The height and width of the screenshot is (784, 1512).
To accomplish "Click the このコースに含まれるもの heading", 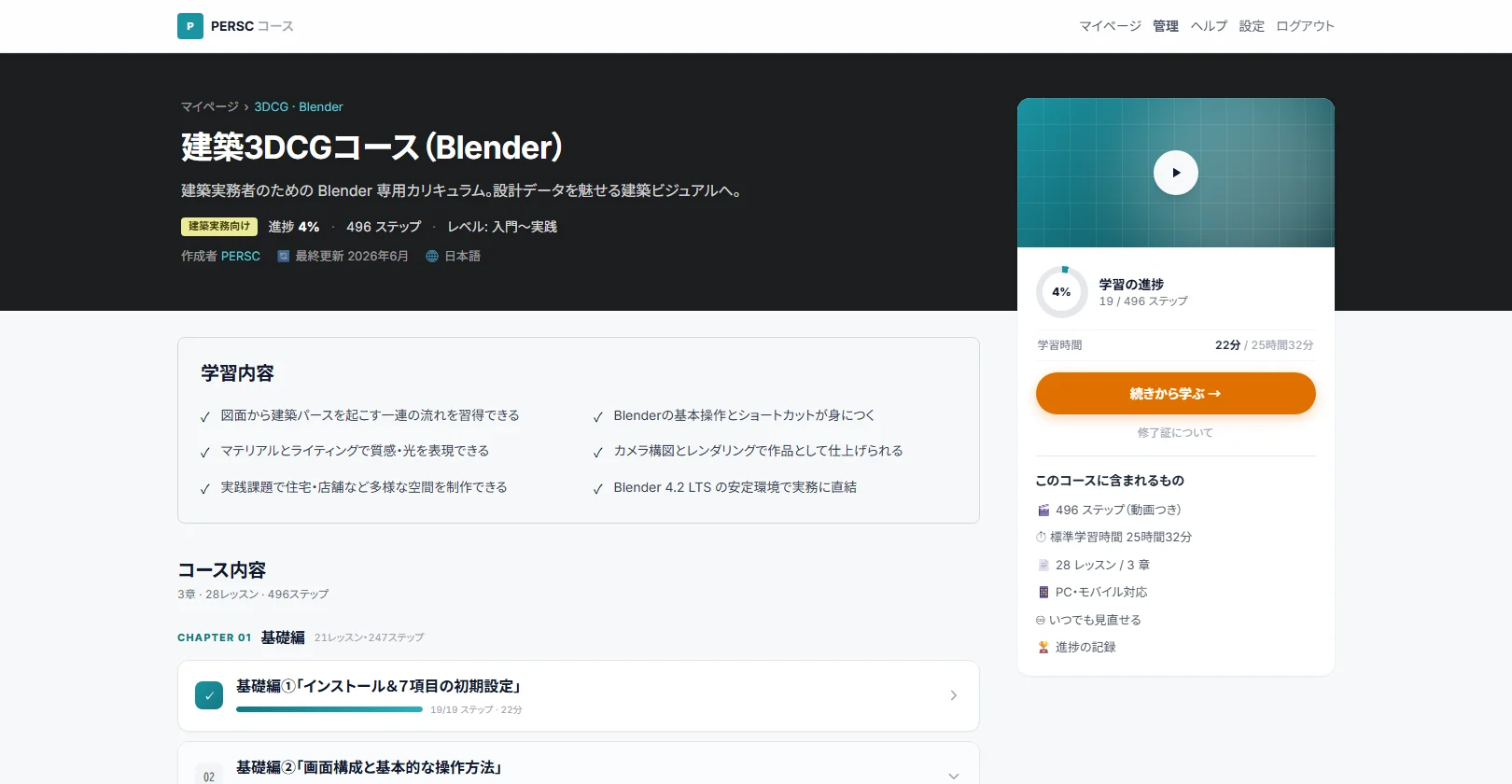I will click(1110, 481).
